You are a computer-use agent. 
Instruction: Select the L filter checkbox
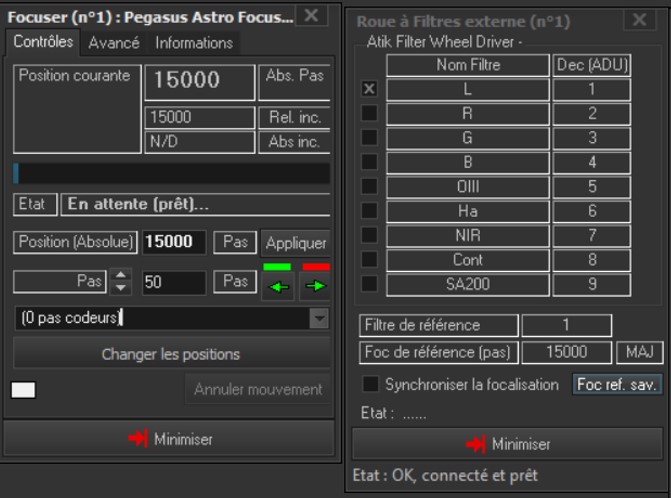point(370,89)
